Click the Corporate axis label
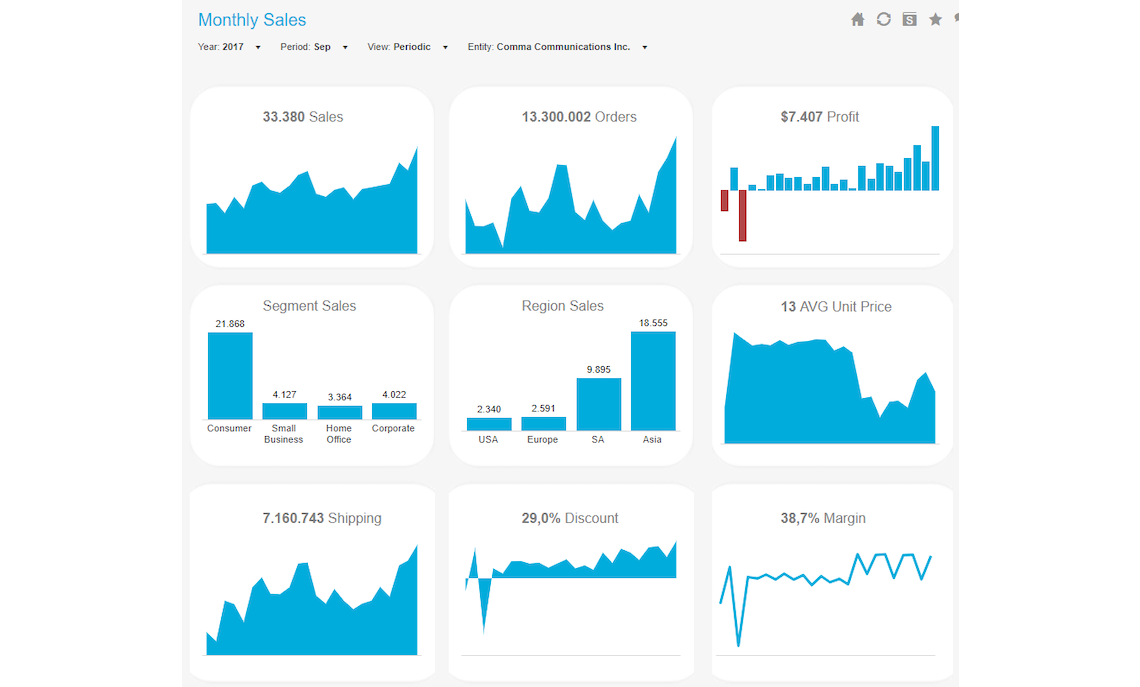The image size is (1140, 687). [393, 428]
